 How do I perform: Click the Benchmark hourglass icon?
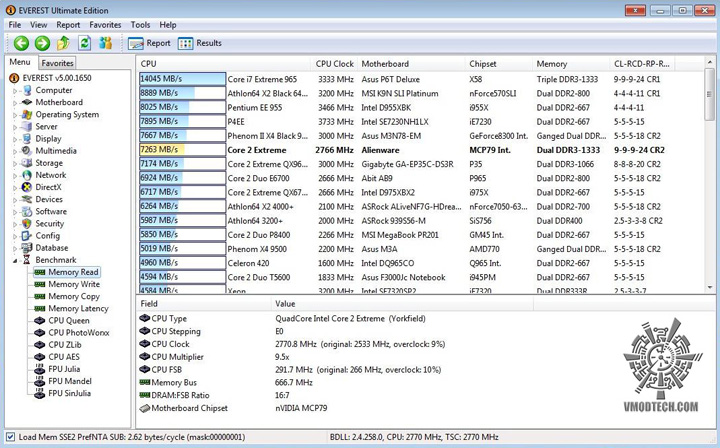click(27, 260)
